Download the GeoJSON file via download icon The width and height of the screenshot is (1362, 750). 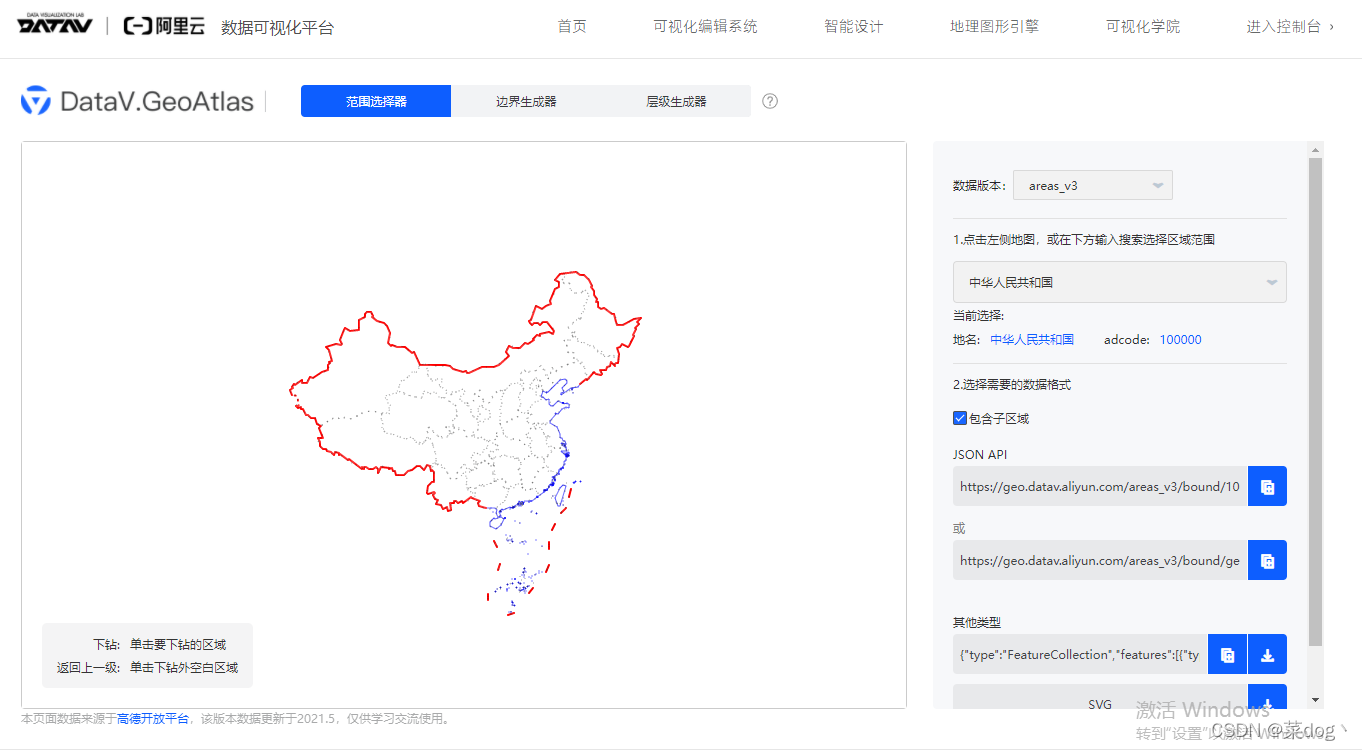pyautogui.click(x=1267, y=654)
